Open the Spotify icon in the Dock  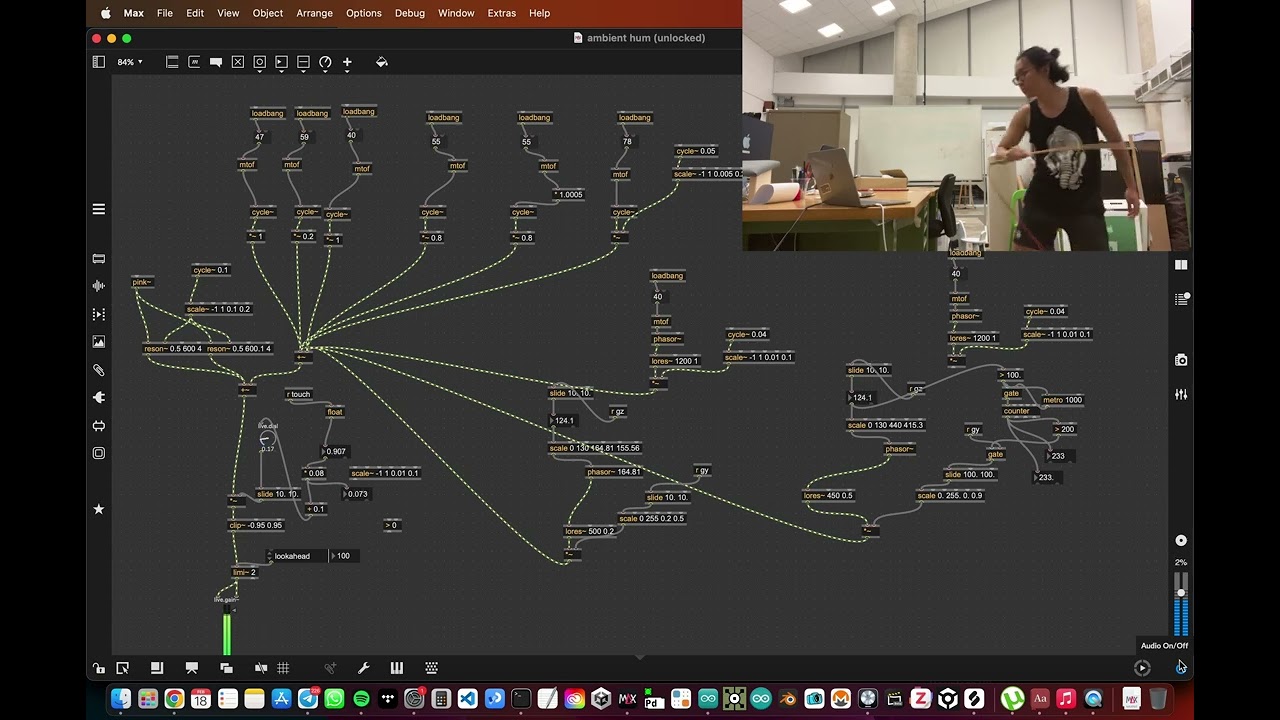361,699
